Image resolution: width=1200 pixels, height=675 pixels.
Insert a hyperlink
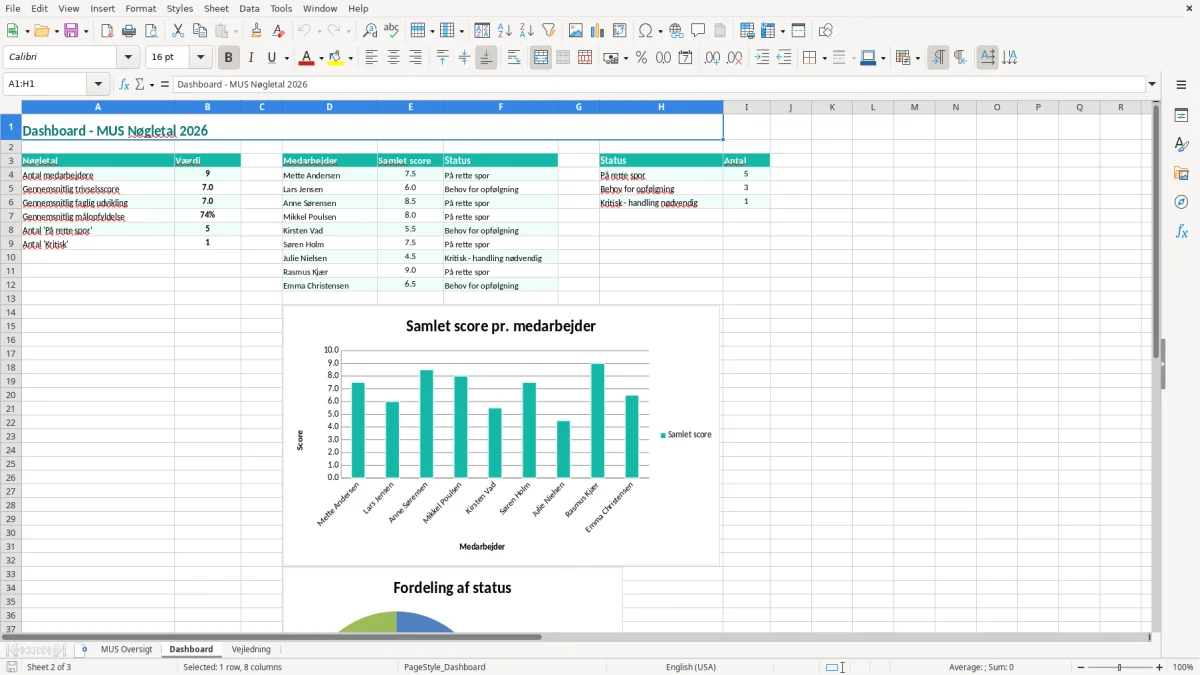tap(676, 31)
